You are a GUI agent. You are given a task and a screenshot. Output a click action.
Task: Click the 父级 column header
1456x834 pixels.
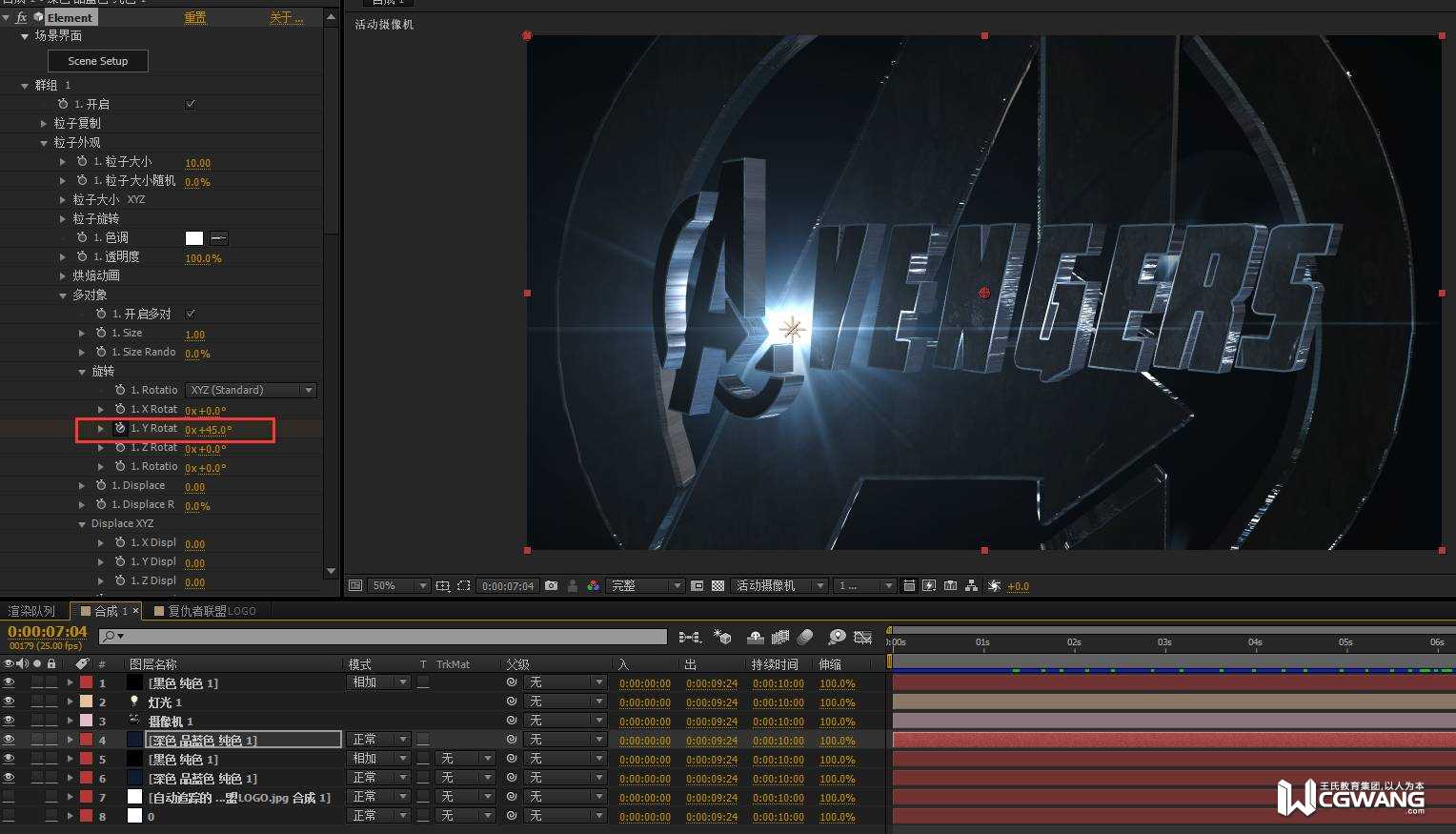[x=517, y=664]
